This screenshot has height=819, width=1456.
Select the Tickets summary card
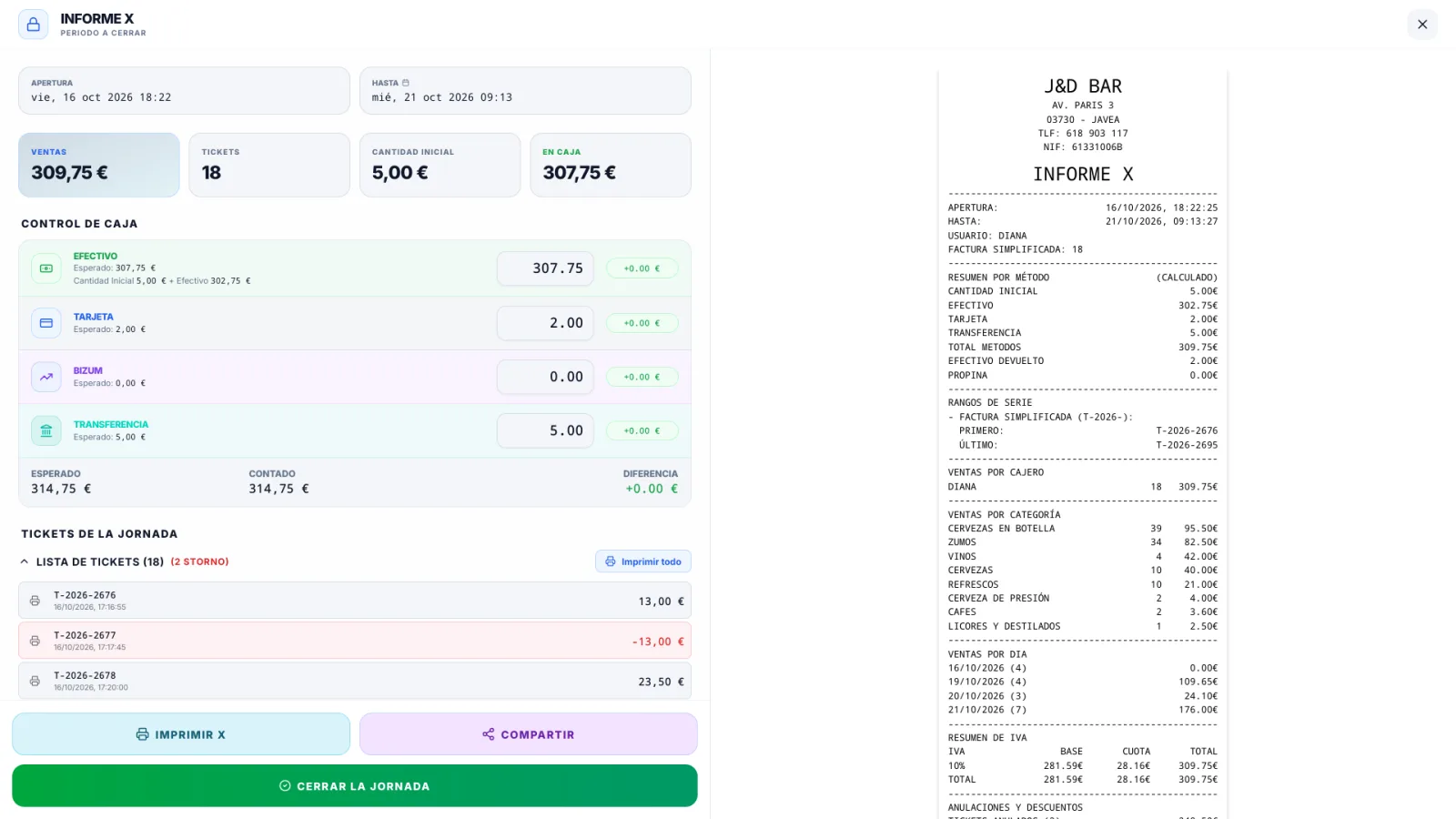269,165
